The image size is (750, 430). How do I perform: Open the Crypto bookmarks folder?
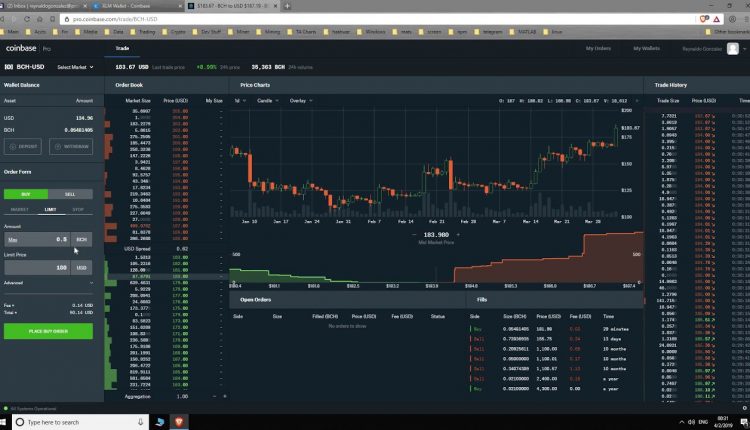(175, 32)
